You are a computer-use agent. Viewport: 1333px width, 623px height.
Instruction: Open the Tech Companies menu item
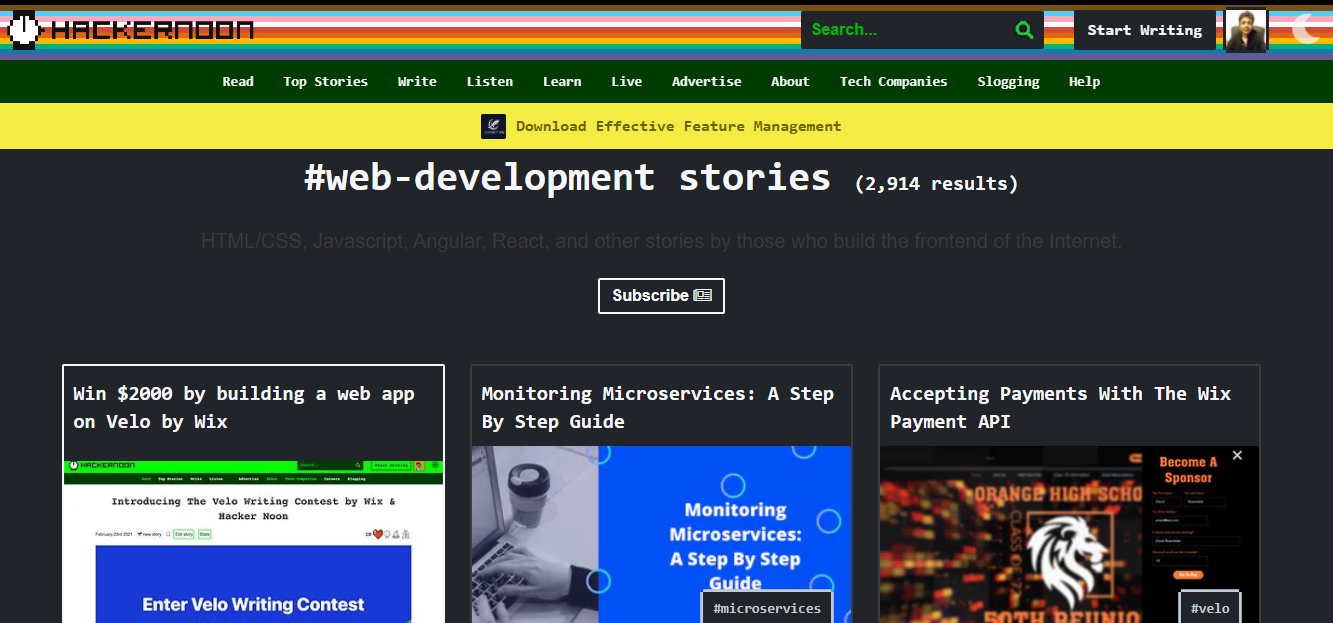tap(894, 82)
